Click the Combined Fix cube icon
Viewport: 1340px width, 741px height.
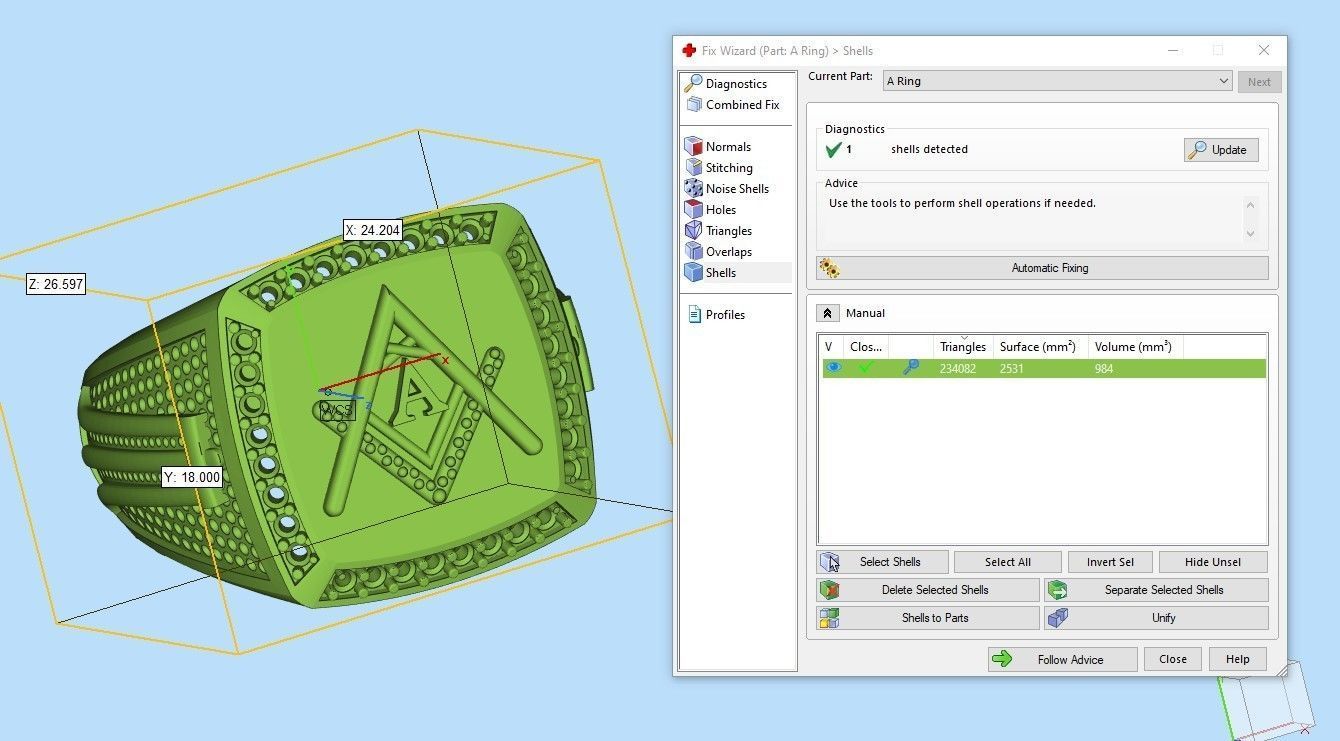click(694, 104)
